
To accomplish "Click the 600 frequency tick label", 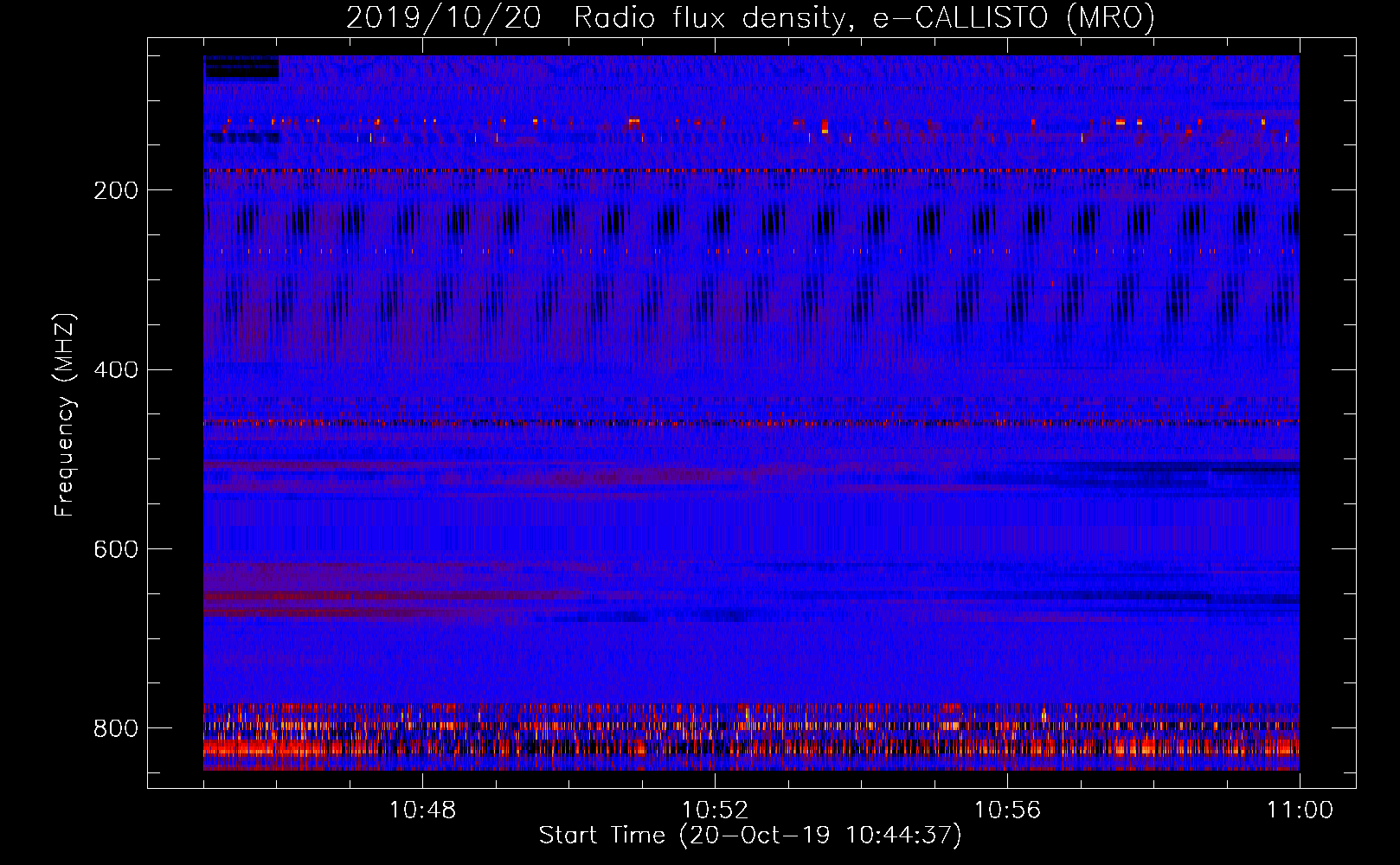I will 116,550.
